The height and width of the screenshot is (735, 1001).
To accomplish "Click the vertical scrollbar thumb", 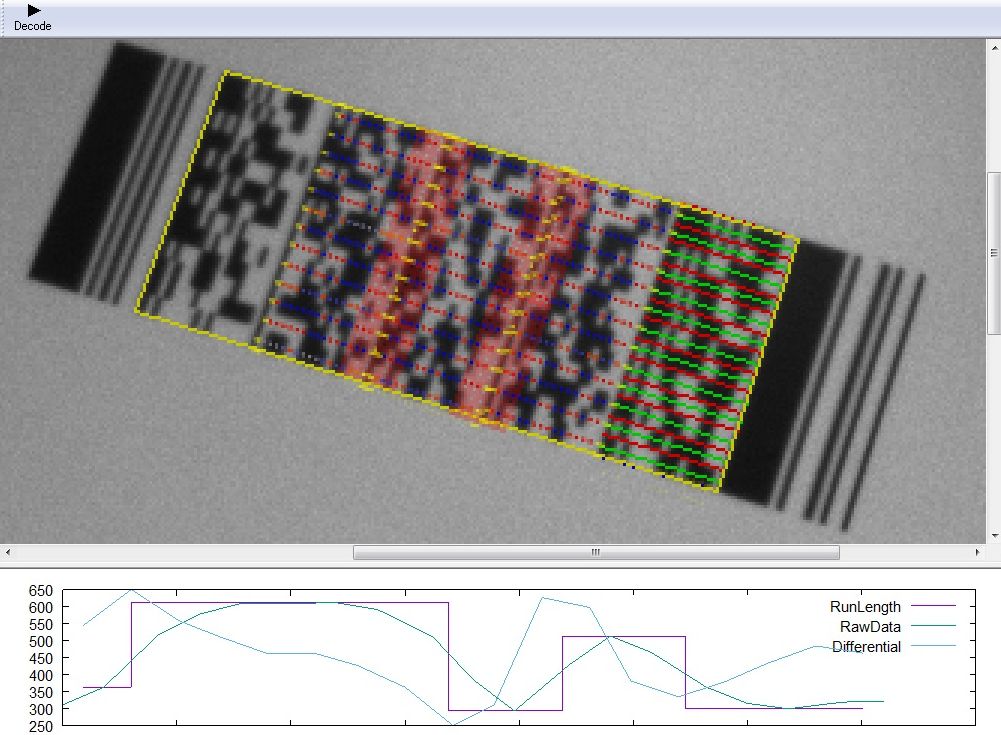I will [993, 252].
